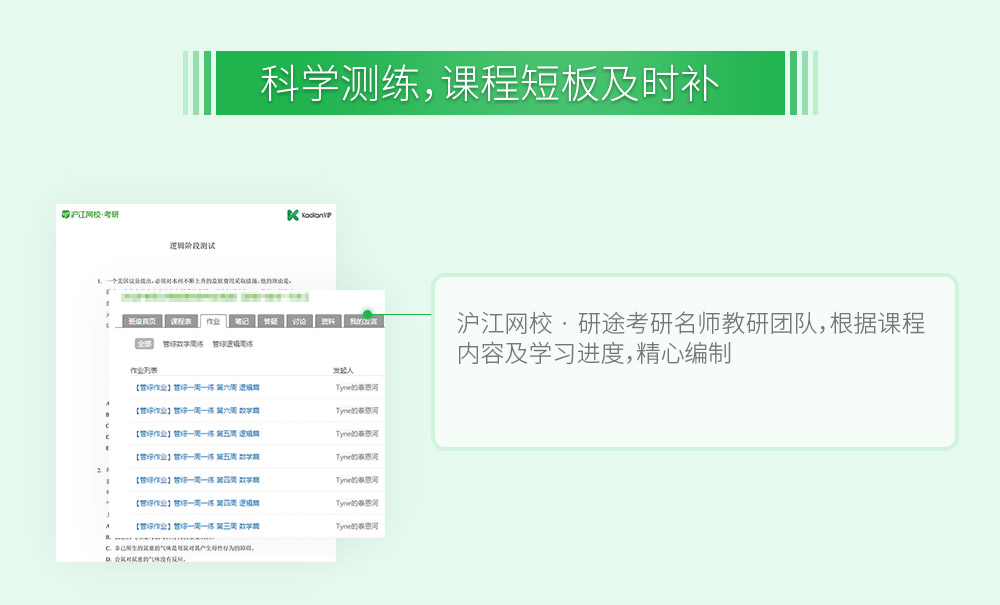Screen dimensions: 1000x605
Task: Open 管综一周一练 第三周 数学篇 homework
Action: pyautogui.click(x=197, y=526)
